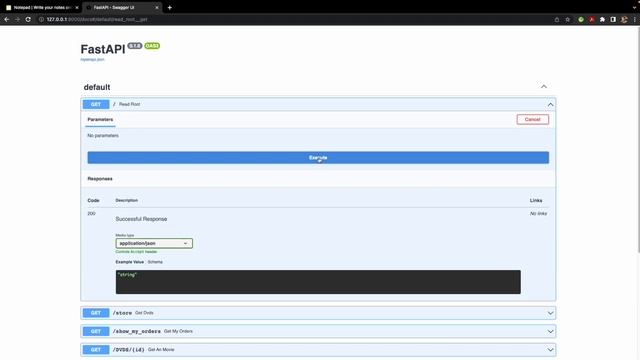The height and width of the screenshot is (360, 640).
Task: Click the GET badge of /show_my_orders
Action: coord(96,331)
